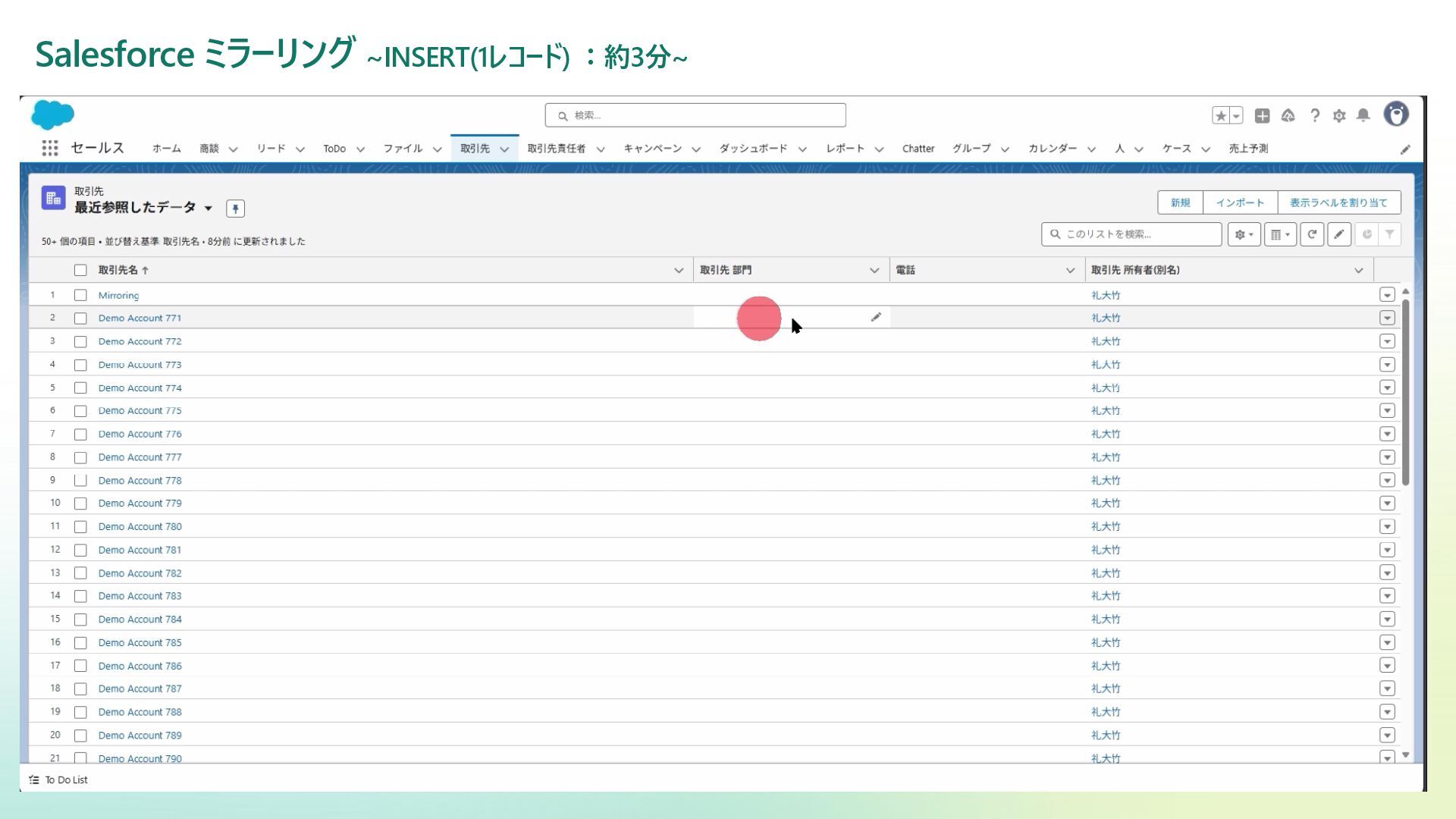
Task: Click the pencil edit list icon
Action: point(1339,234)
